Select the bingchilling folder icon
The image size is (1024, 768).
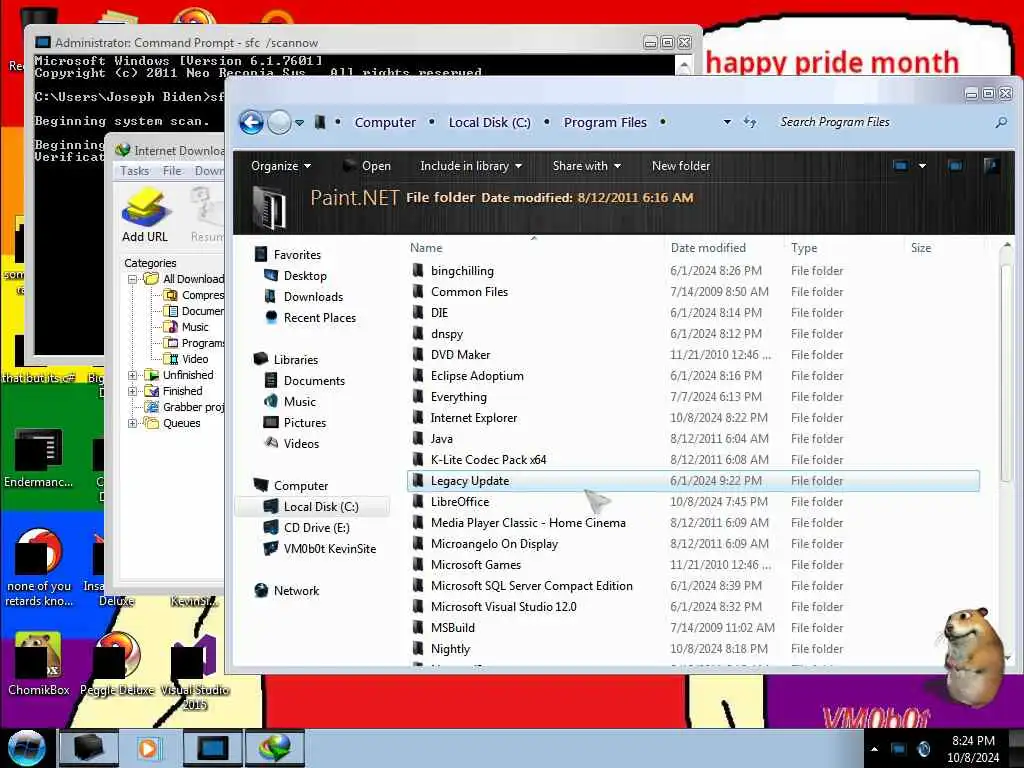(x=418, y=270)
